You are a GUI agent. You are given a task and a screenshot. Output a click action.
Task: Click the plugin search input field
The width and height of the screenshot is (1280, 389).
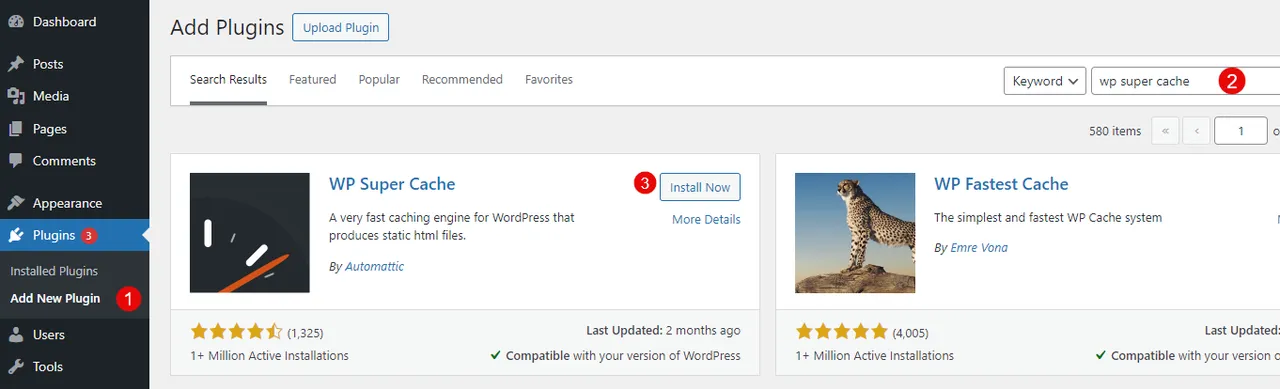coord(1186,81)
